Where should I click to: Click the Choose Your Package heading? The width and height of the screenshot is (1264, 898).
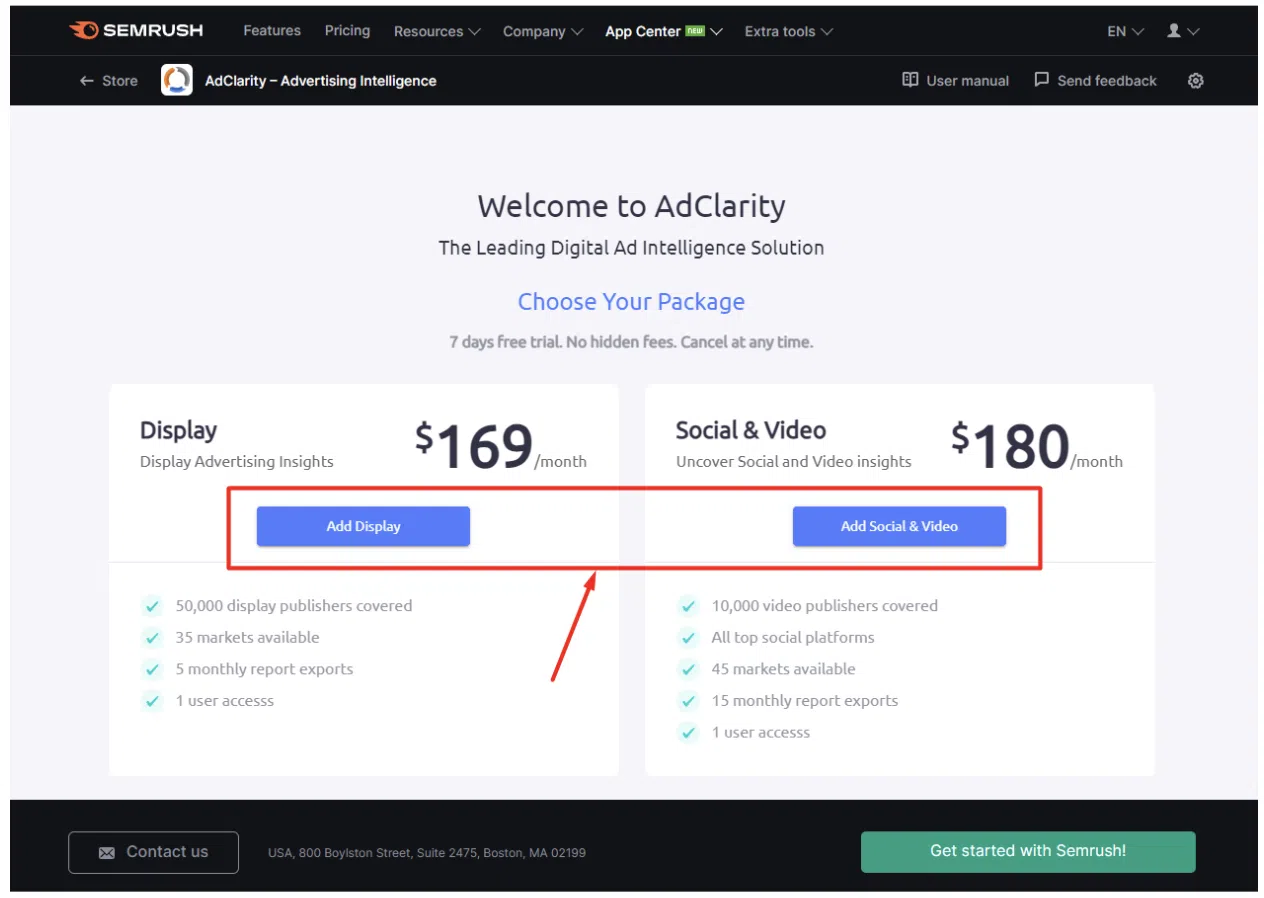[x=631, y=302]
